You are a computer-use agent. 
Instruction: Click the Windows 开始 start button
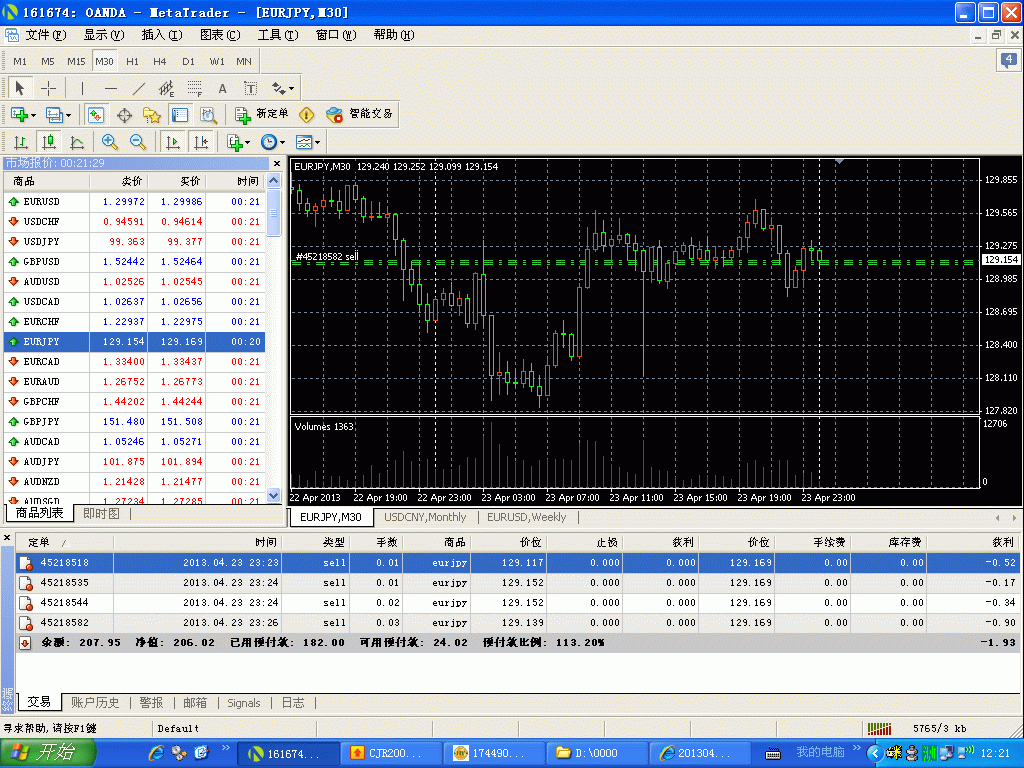[47, 753]
